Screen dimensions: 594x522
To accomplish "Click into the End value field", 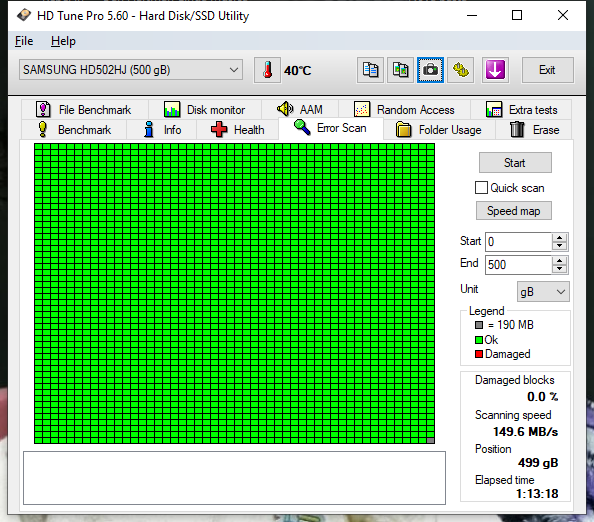I will click(518, 264).
